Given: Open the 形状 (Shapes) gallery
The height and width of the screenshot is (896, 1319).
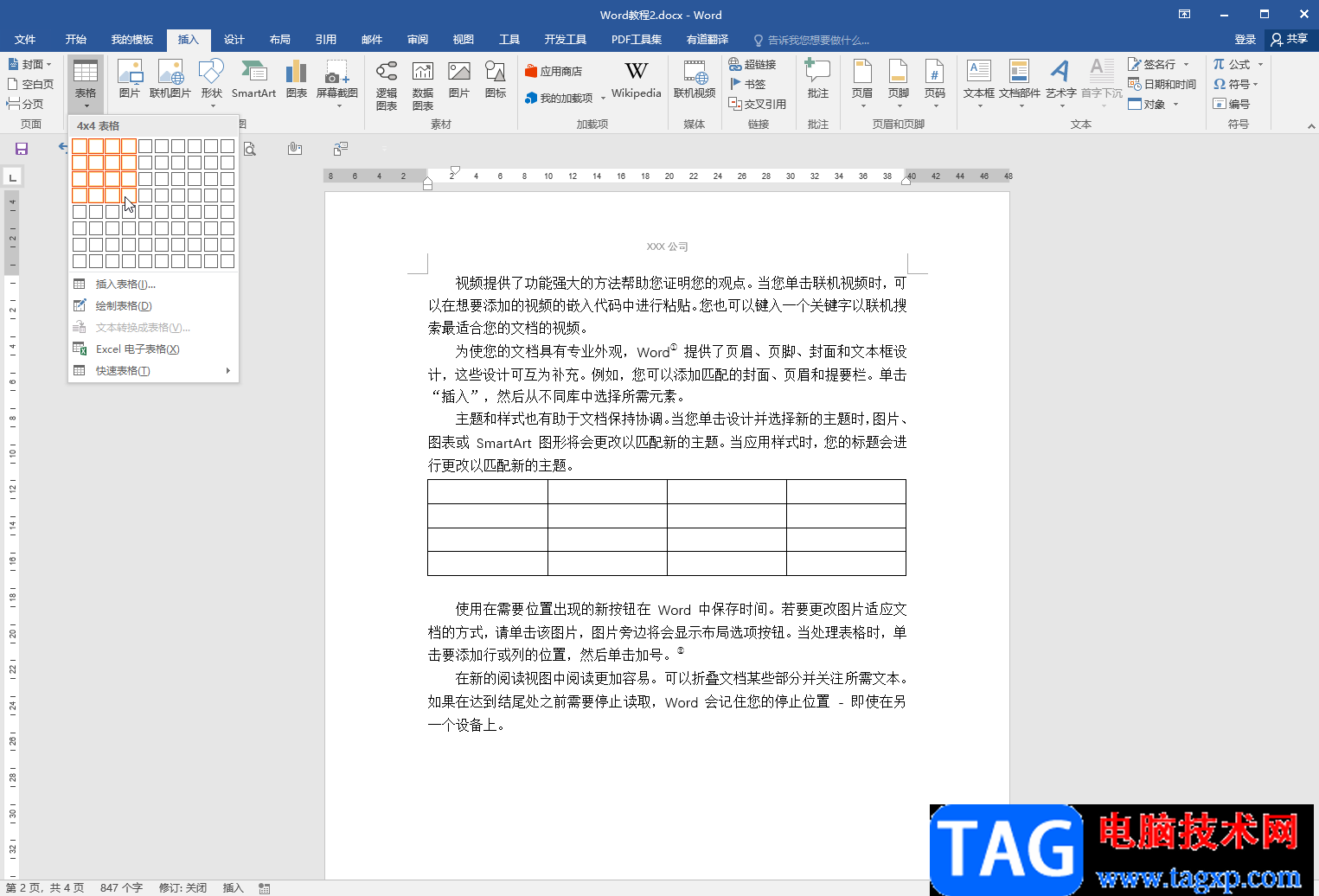Looking at the screenshot, I should click(212, 83).
